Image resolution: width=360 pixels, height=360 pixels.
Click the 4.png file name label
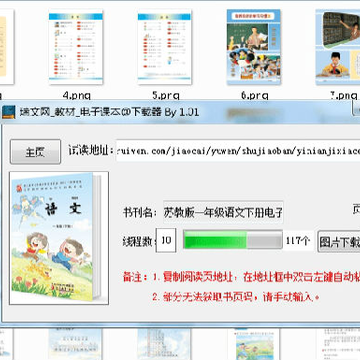point(77,96)
